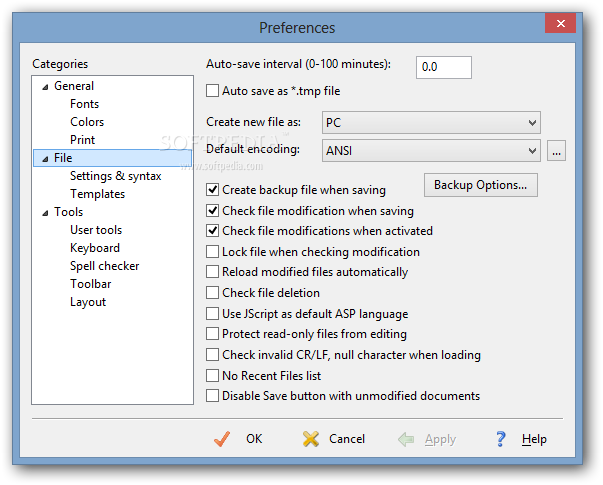The height and width of the screenshot is (485, 603).
Task: Focus the Auto-save interval input field
Action: pyautogui.click(x=444, y=67)
